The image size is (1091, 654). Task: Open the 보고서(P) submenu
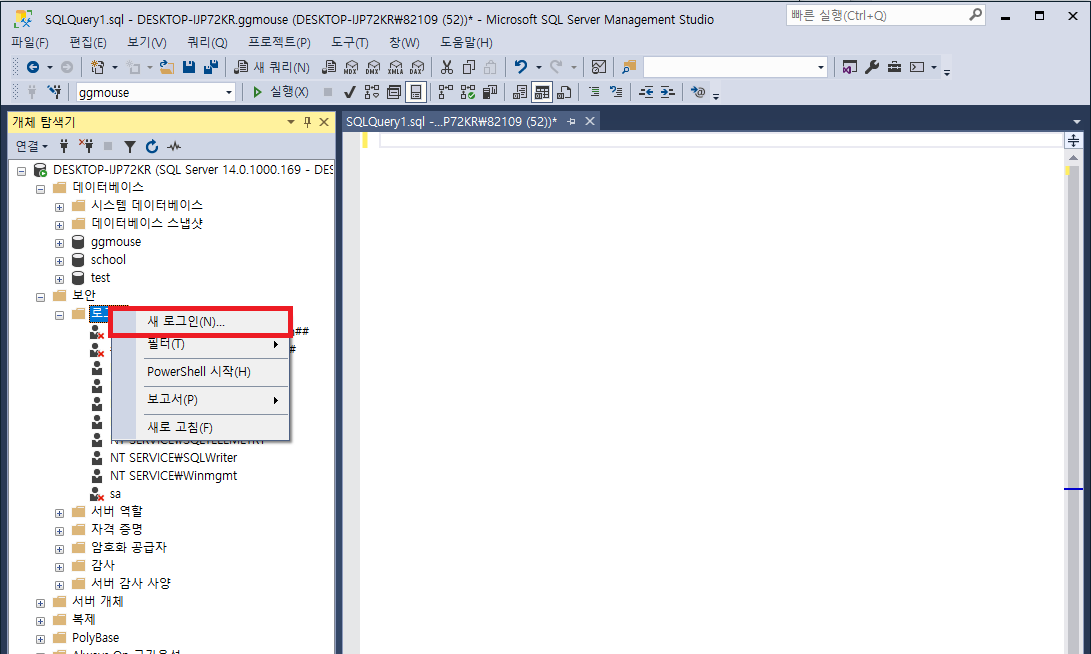coord(200,399)
